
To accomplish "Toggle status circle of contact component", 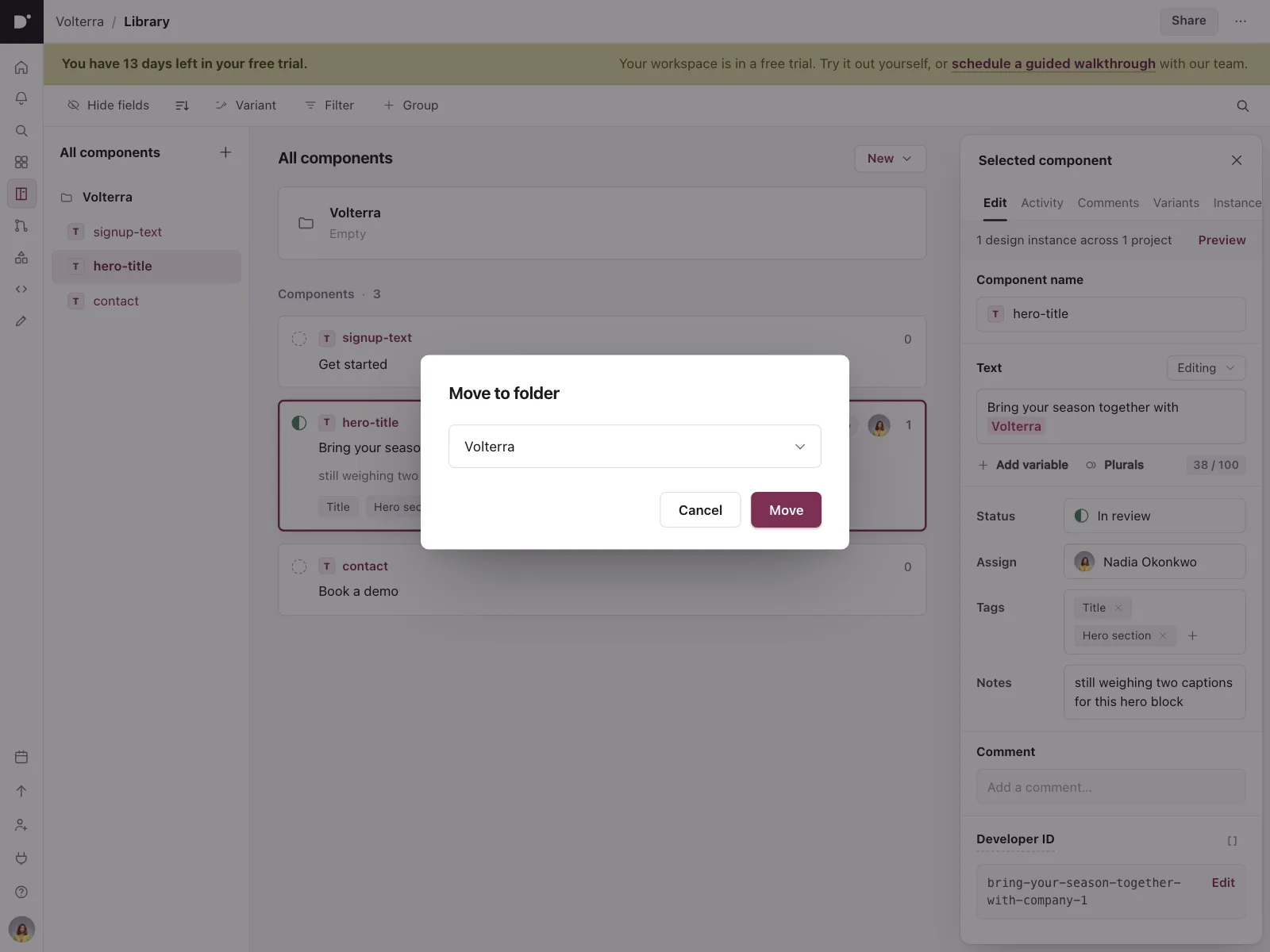I will [299, 566].
